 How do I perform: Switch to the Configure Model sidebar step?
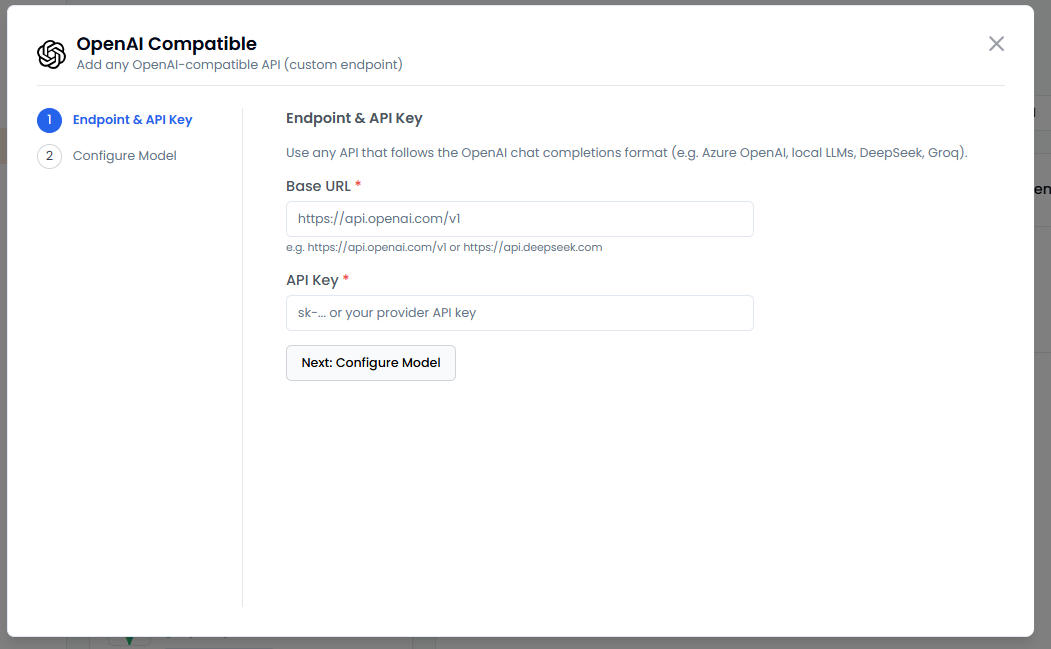(124, 156)
